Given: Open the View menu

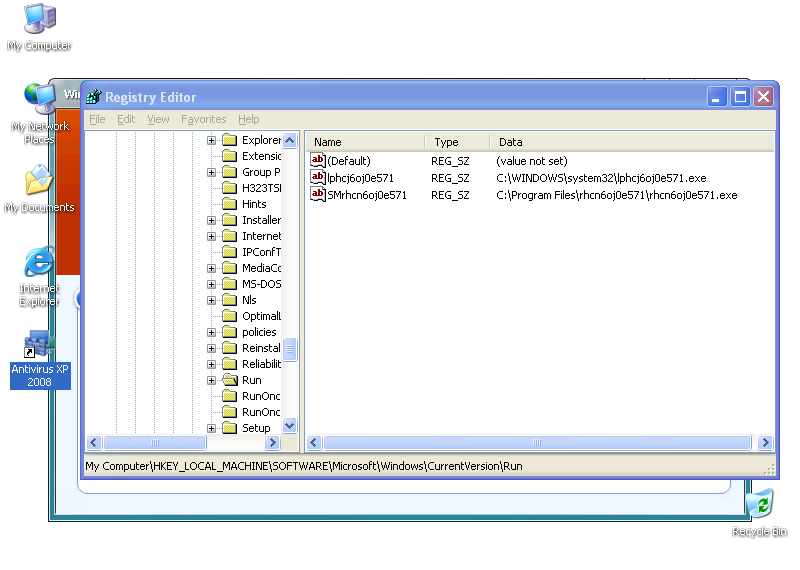Looking at the screenshot, I should pyautogui.click(x=158, y=119).
